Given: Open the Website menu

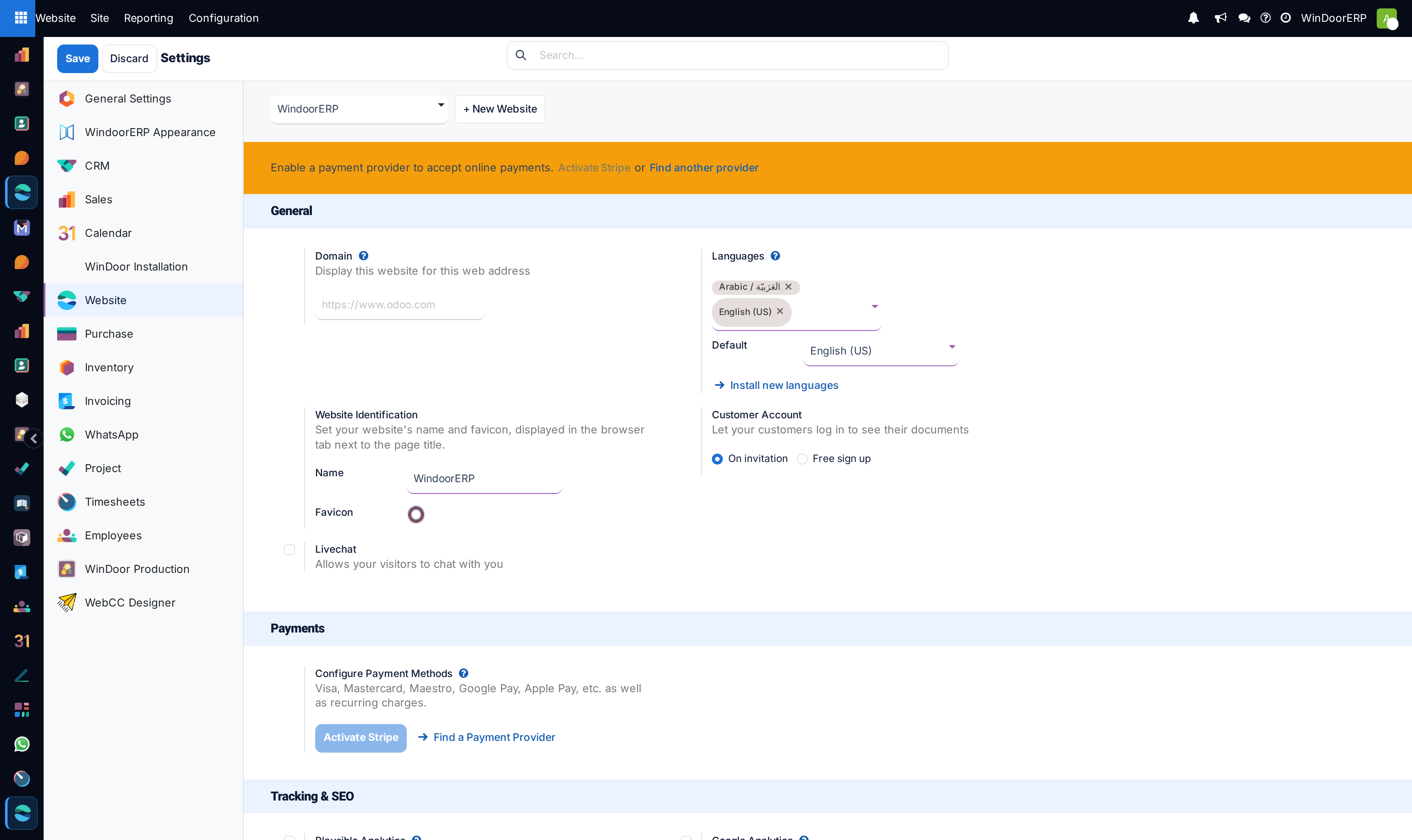Looking at the screenshot, I should click(55, 18).
